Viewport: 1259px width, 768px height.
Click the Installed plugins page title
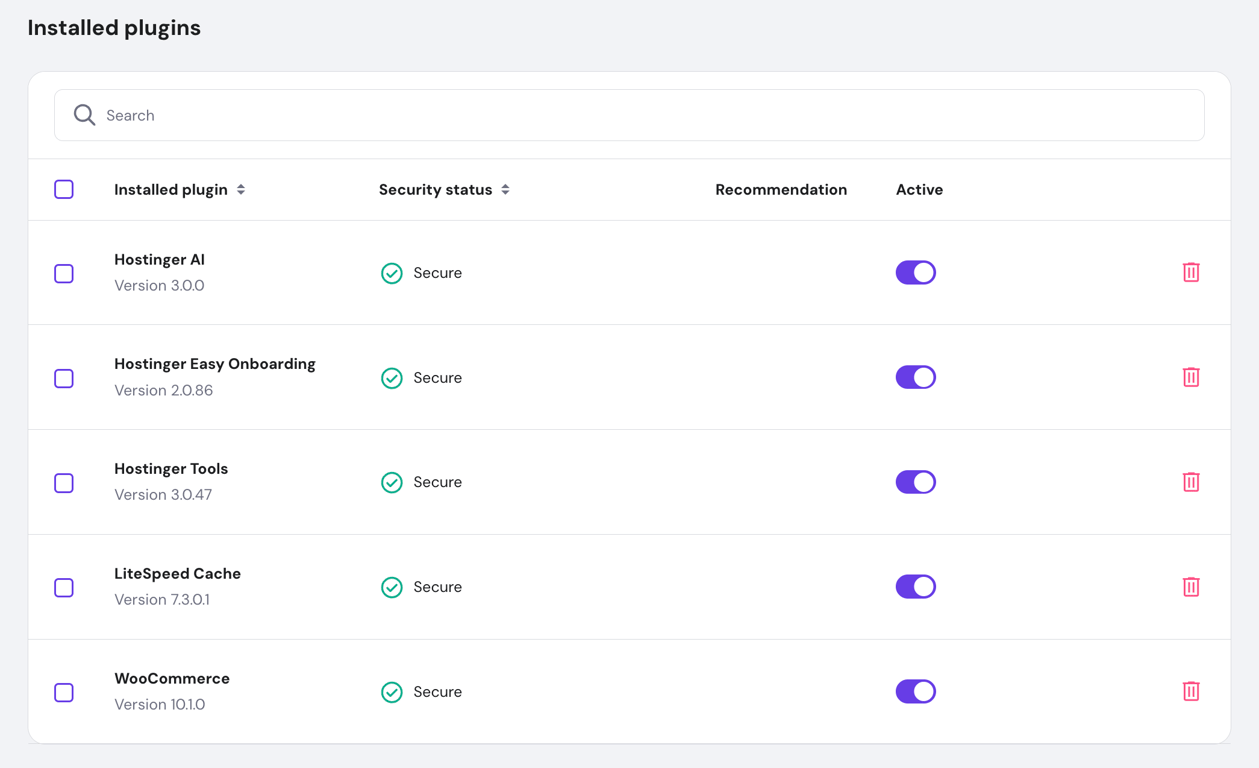[113, 27]
